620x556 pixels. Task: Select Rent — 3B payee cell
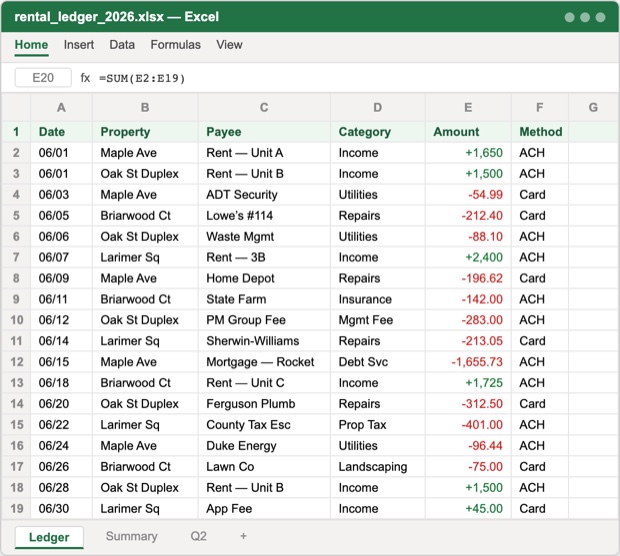click(x=264, y=257)
